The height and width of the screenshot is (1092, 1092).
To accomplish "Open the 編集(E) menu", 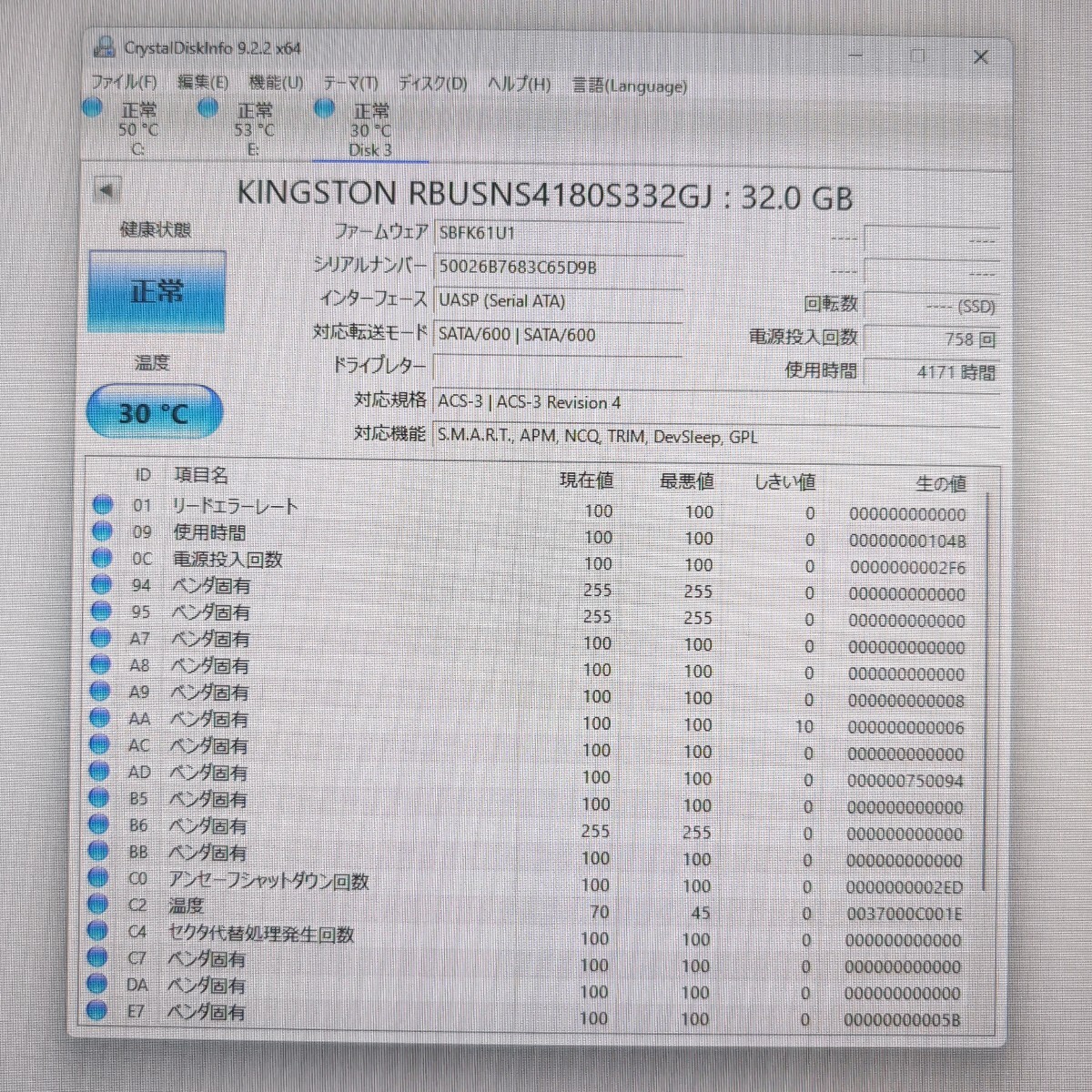I will [x=202, y=82].
